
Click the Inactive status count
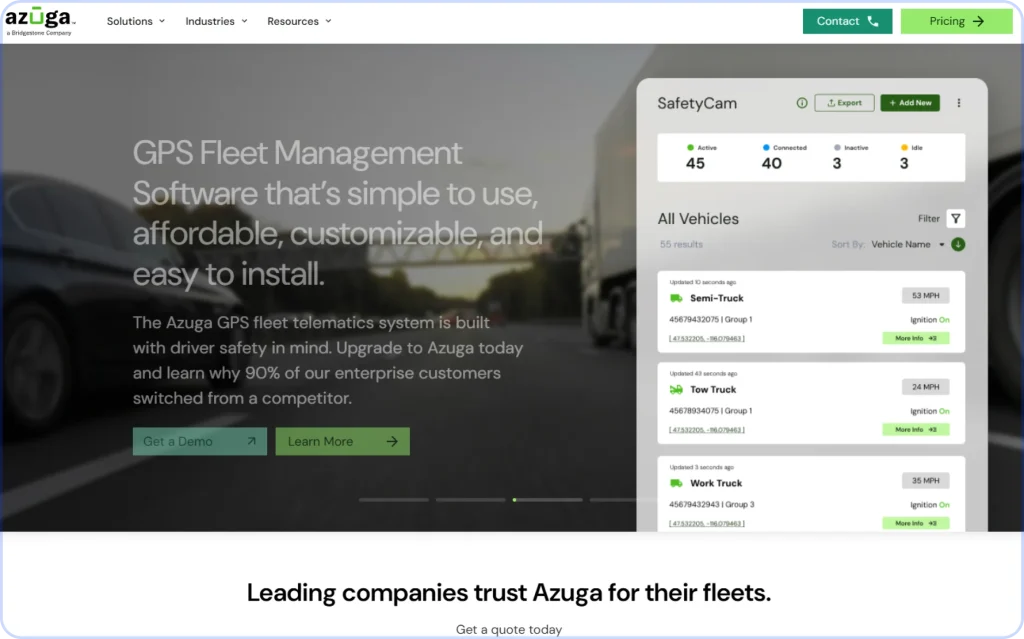click(837, 163)
